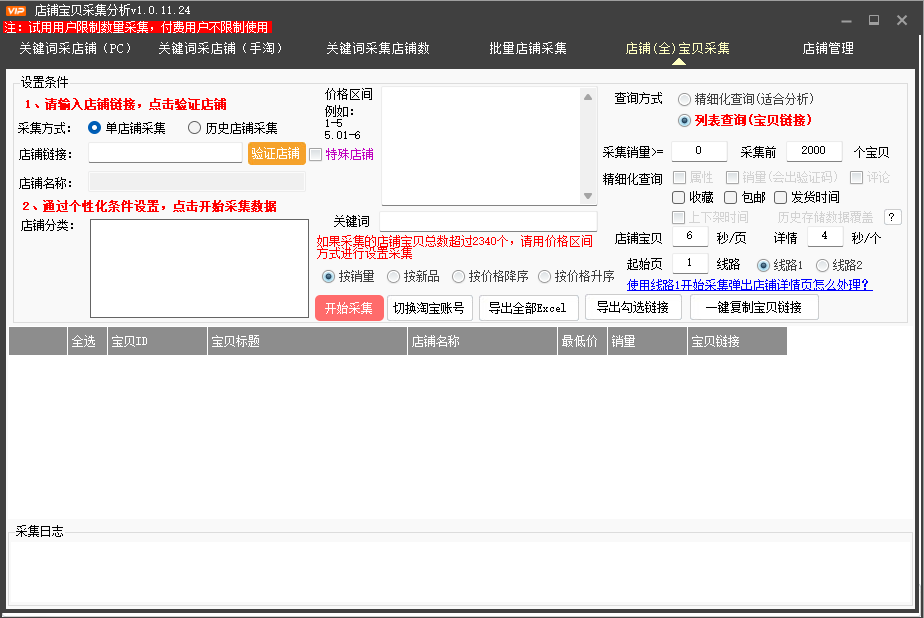Maximize the application window
924x618 pixels.
click(x=874, y=20)
